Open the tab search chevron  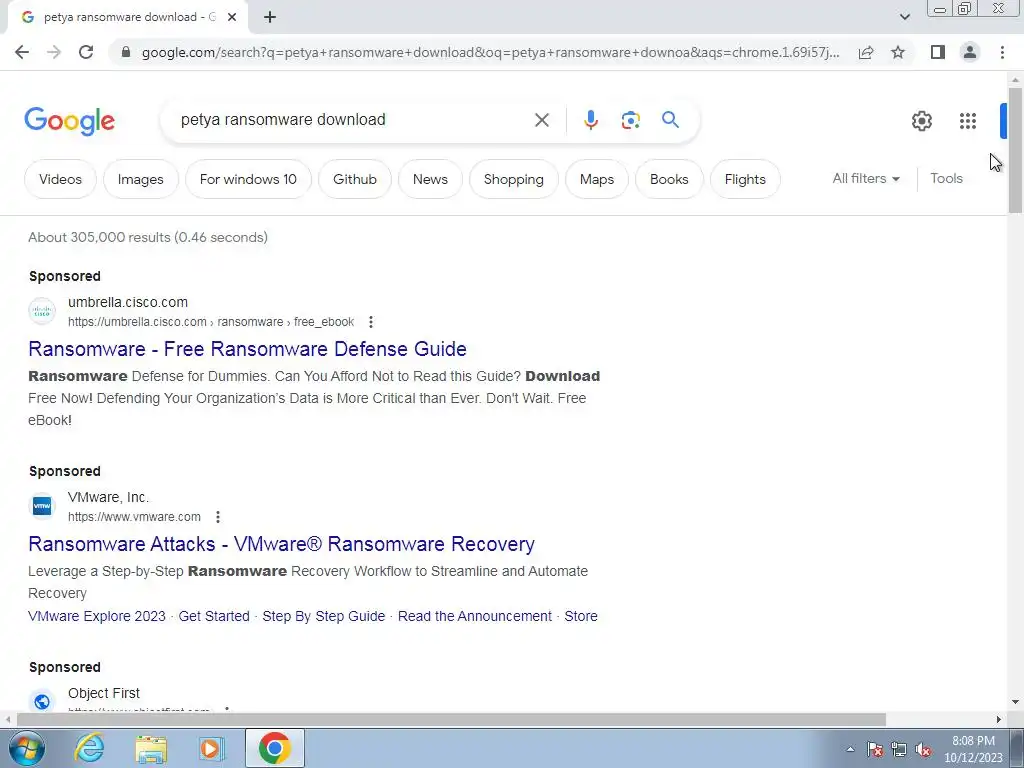coord(904,17)
